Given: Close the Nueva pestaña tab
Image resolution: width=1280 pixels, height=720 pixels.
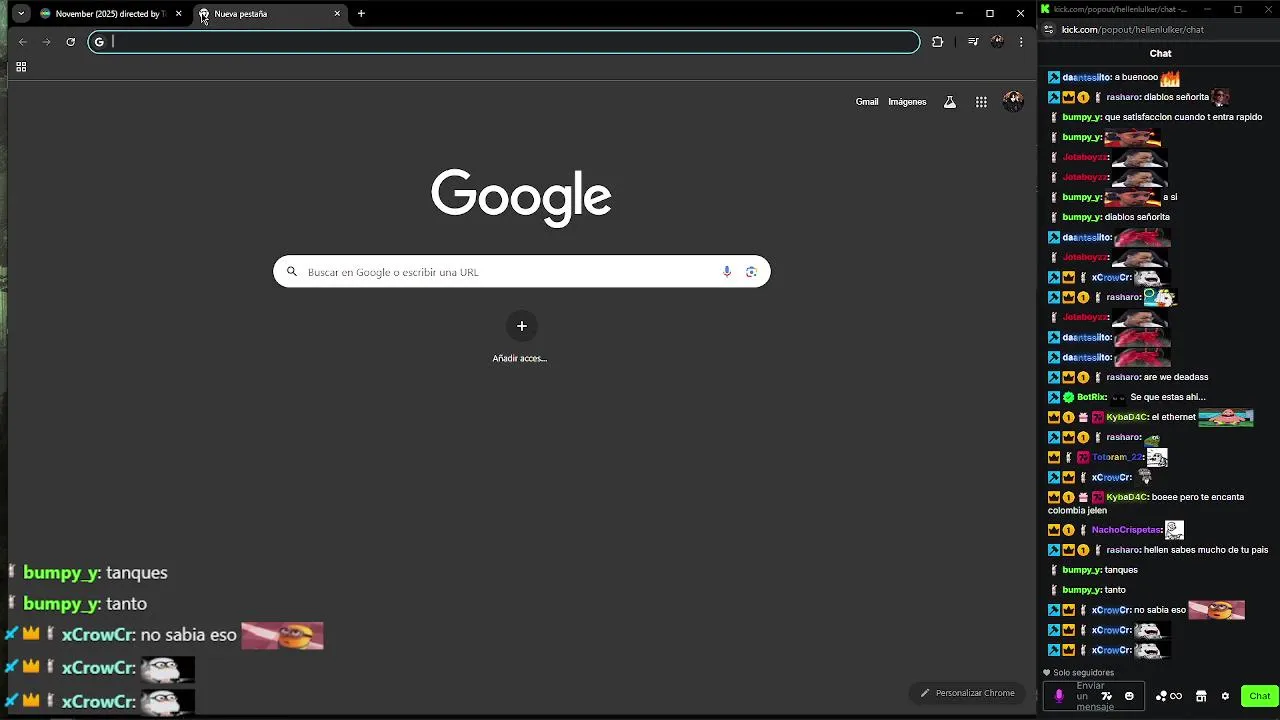Looking at the screenshot, I should pyautogui.click(x=337, y=14).
